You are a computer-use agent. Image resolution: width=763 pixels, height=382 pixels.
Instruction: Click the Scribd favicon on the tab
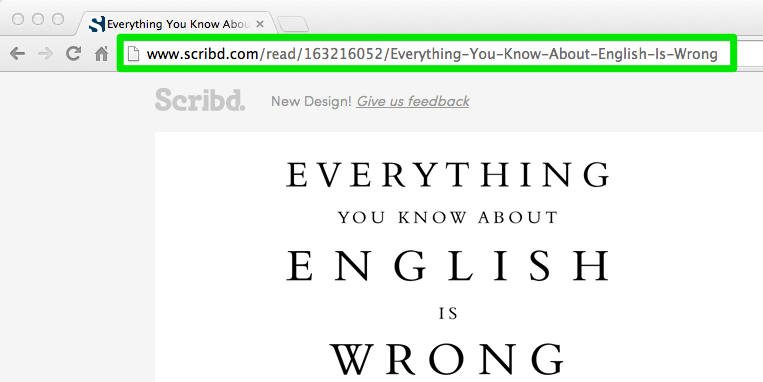pyautogui.click(x=97, y=24)
